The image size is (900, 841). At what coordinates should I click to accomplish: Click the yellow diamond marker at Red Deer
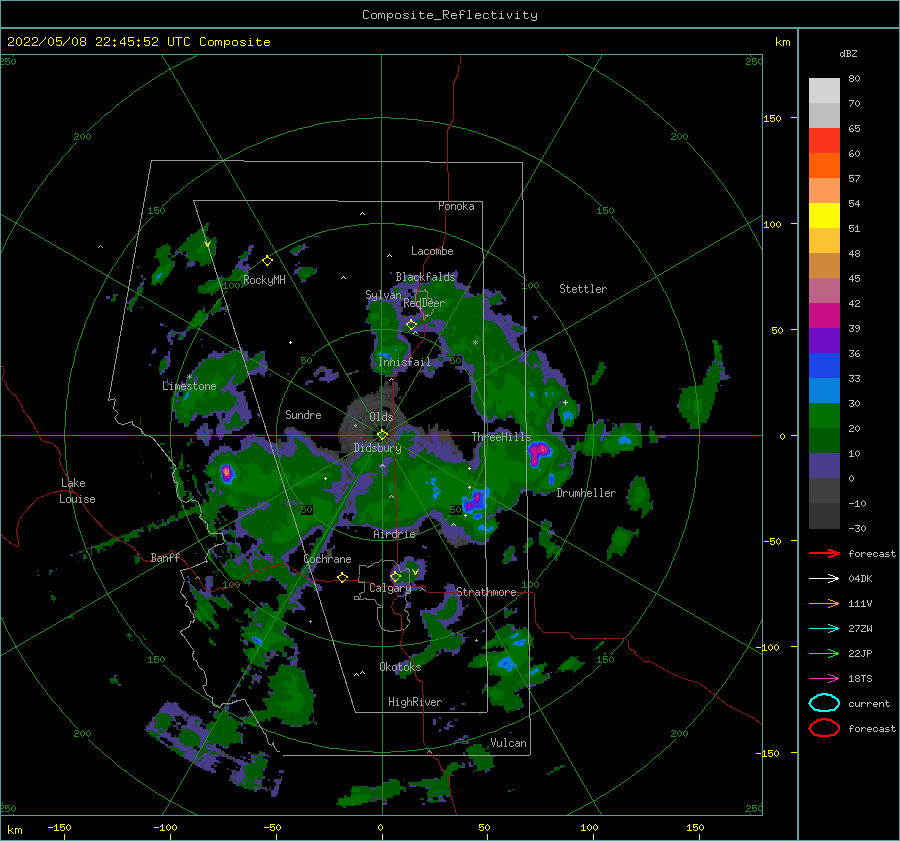tap(411, 325)
